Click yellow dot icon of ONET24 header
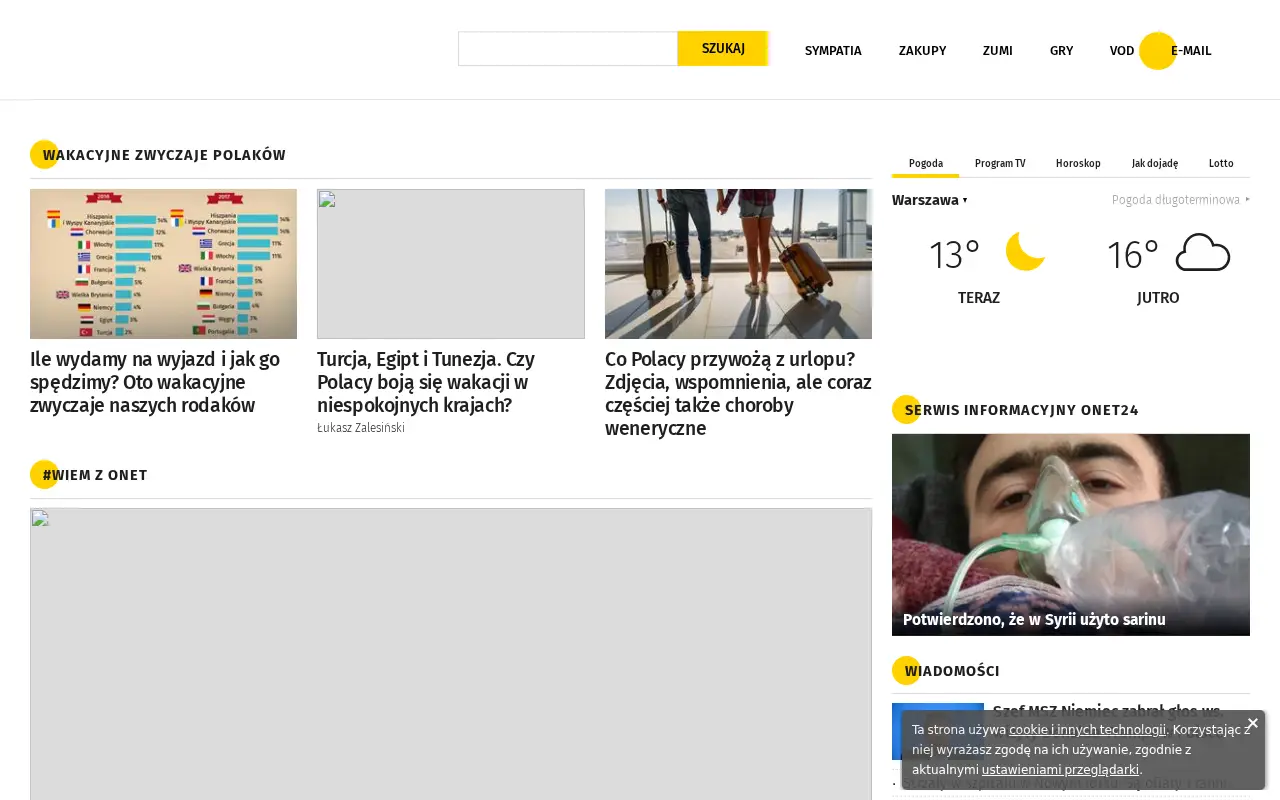1280x800 pixels. [x=906, y=409]
